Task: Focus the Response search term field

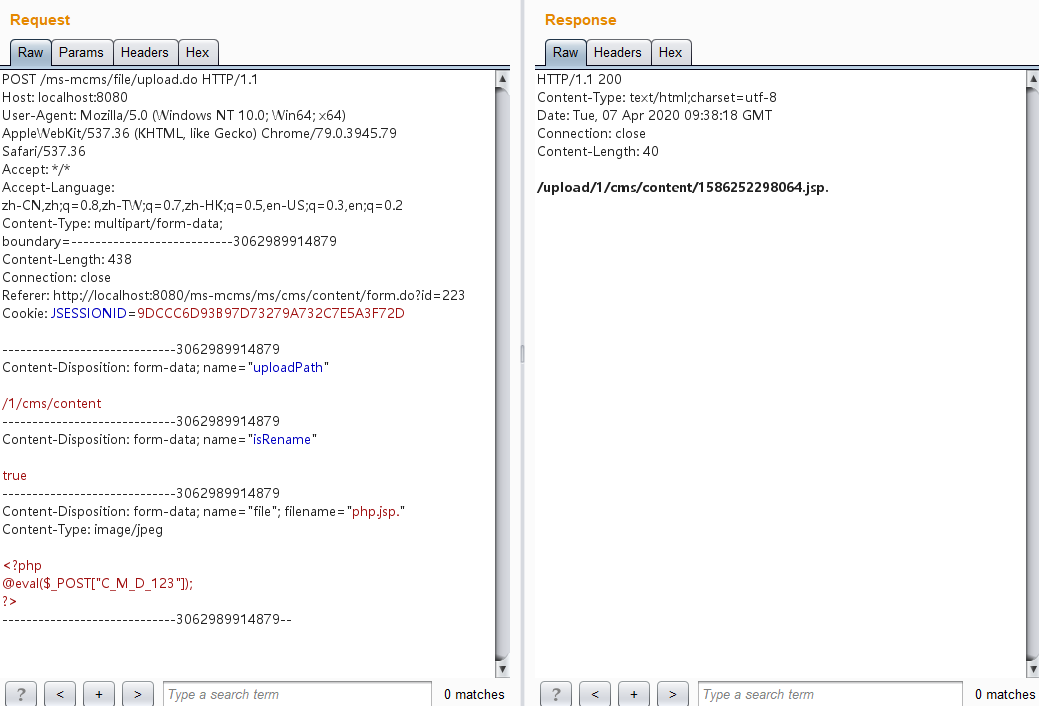Action: (830, 694)
